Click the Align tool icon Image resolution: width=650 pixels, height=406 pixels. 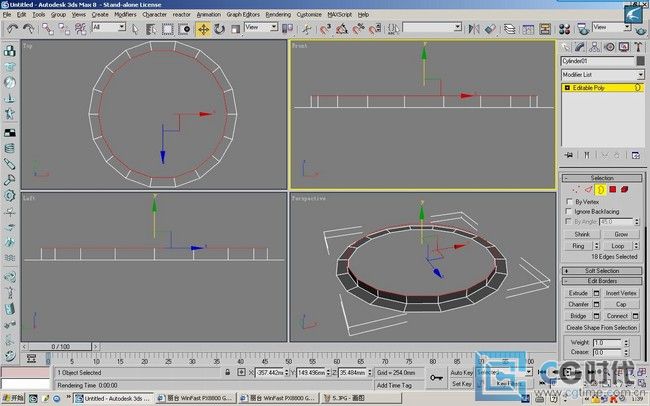click(490, 29)
